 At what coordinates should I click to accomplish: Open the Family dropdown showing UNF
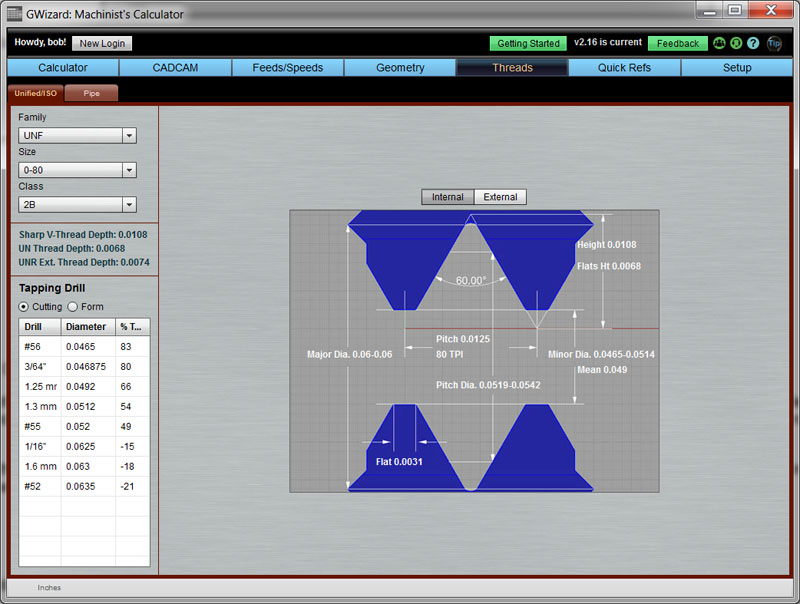[x=78, y=135]
